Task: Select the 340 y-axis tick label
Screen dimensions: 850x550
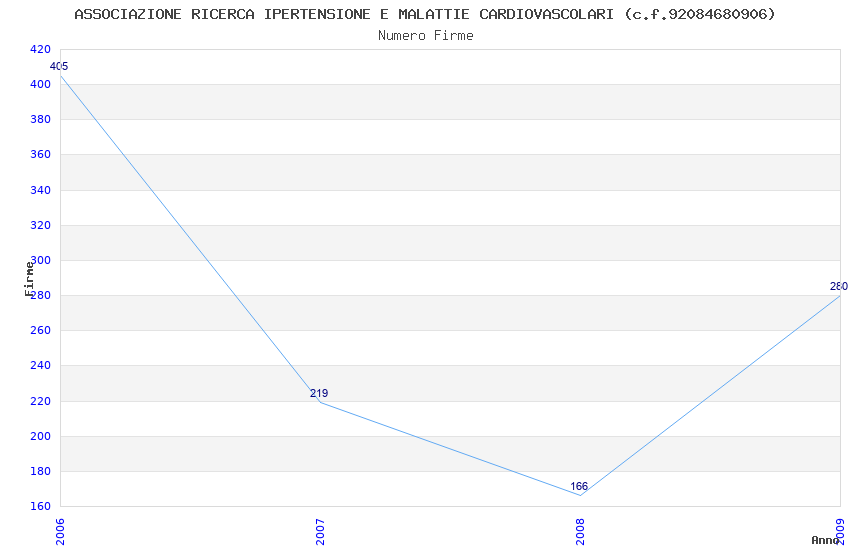Action: click(41, 190)
